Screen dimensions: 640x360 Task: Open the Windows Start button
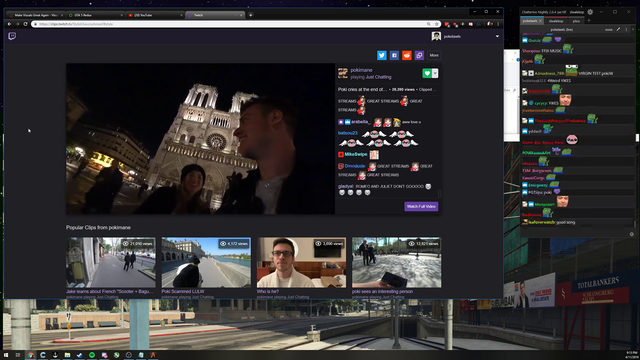6,355
